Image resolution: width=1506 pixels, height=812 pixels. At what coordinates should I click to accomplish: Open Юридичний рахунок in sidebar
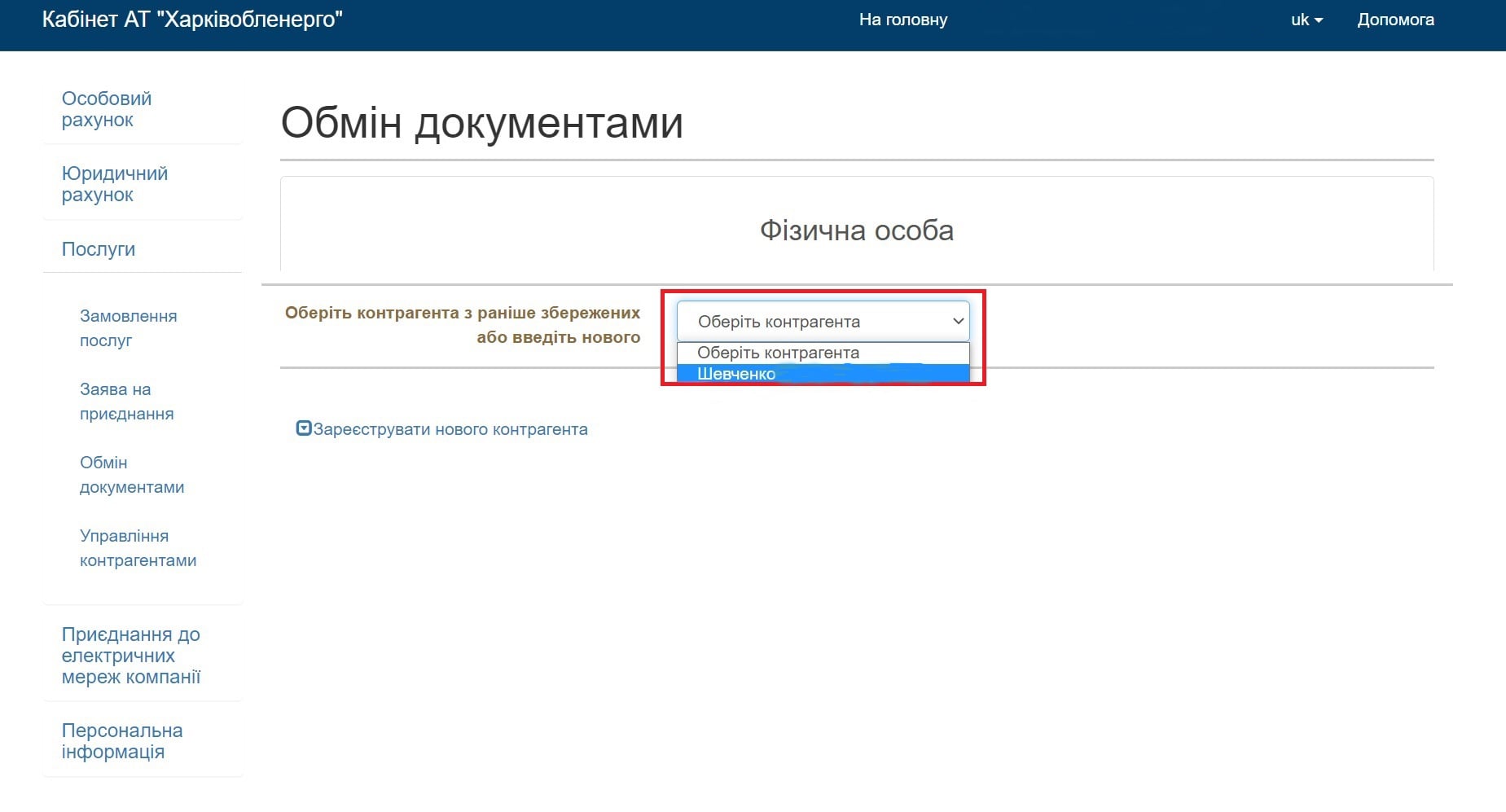point(115,184)
